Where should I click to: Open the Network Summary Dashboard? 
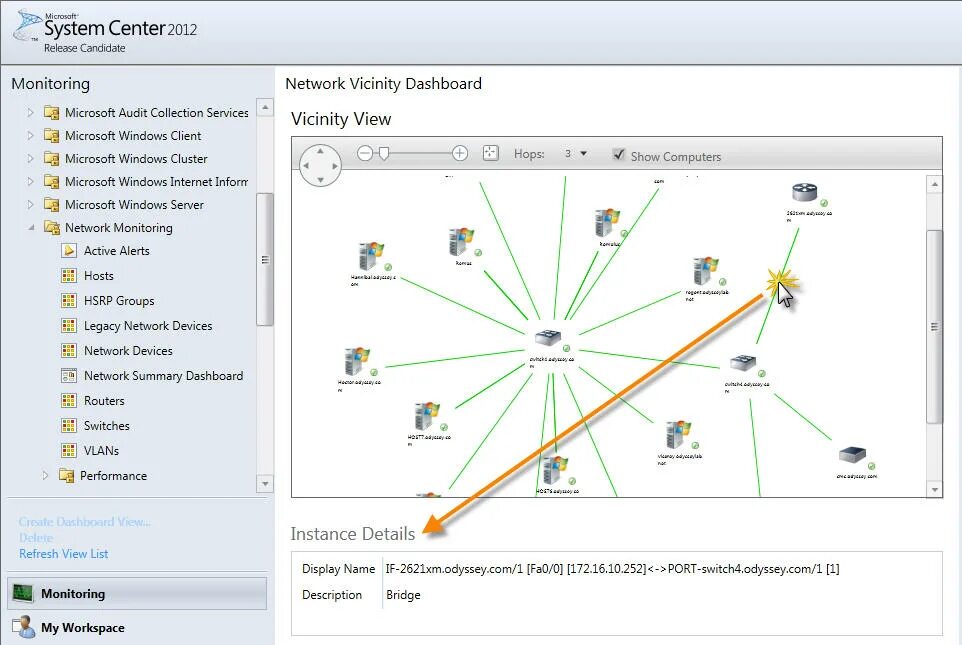163,376
